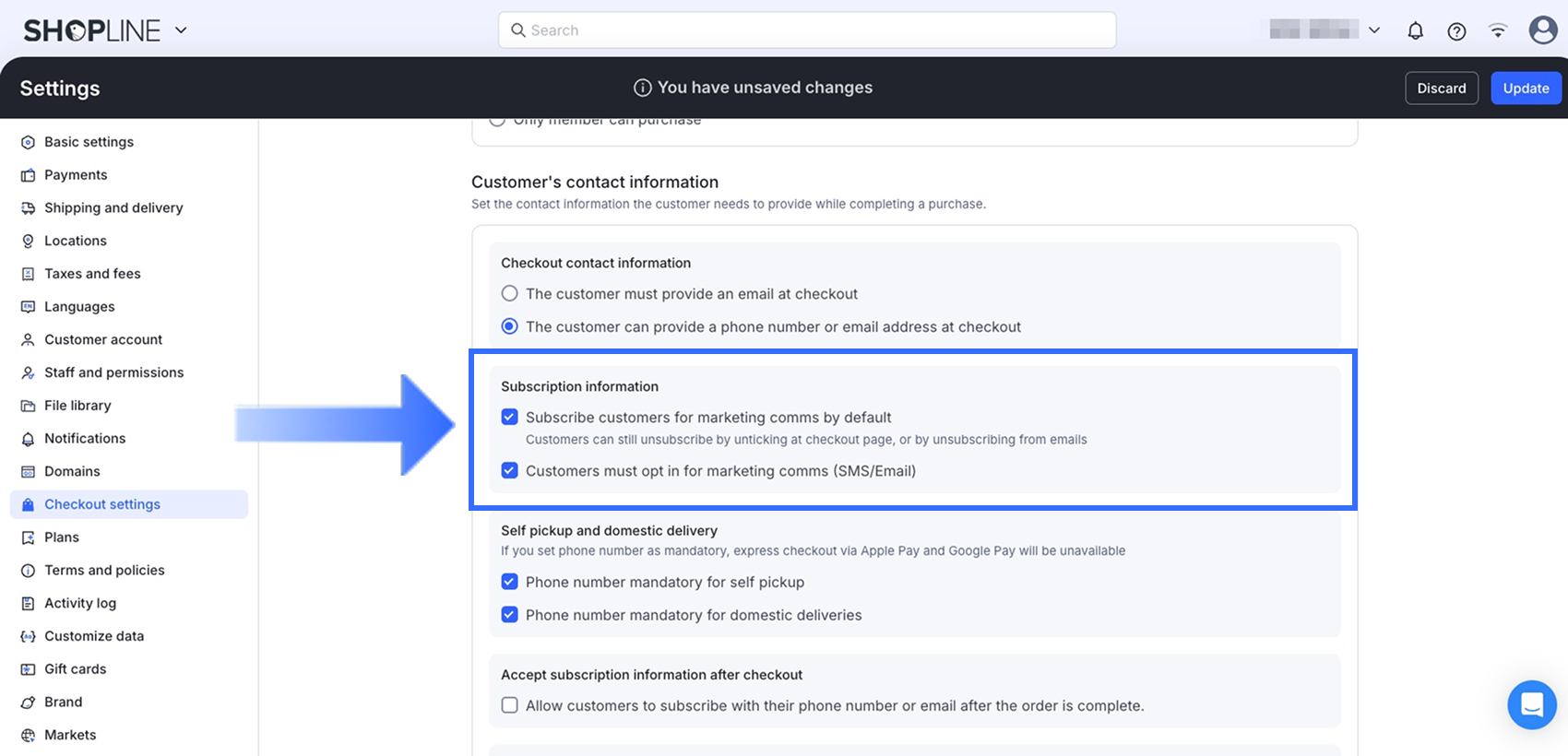
Task: Click the Domains sidebar icon
Action: click(28, 472)
